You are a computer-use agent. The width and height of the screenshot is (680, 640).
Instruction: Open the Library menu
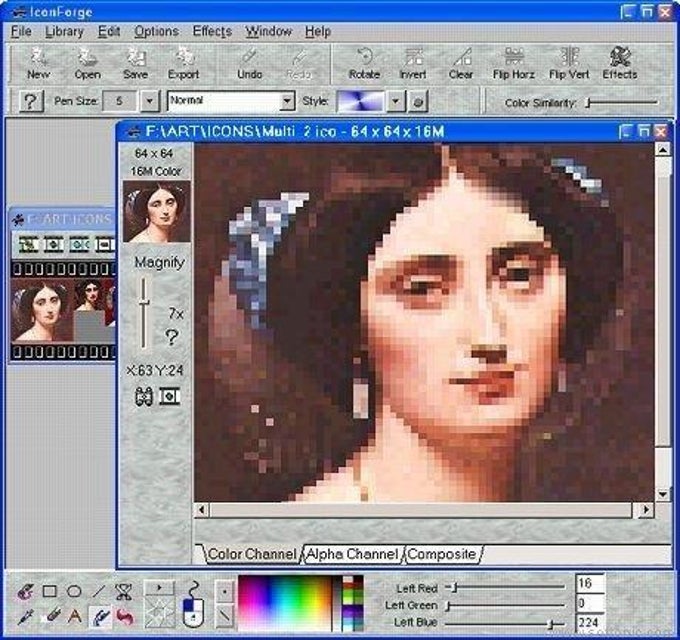(64, 32)
